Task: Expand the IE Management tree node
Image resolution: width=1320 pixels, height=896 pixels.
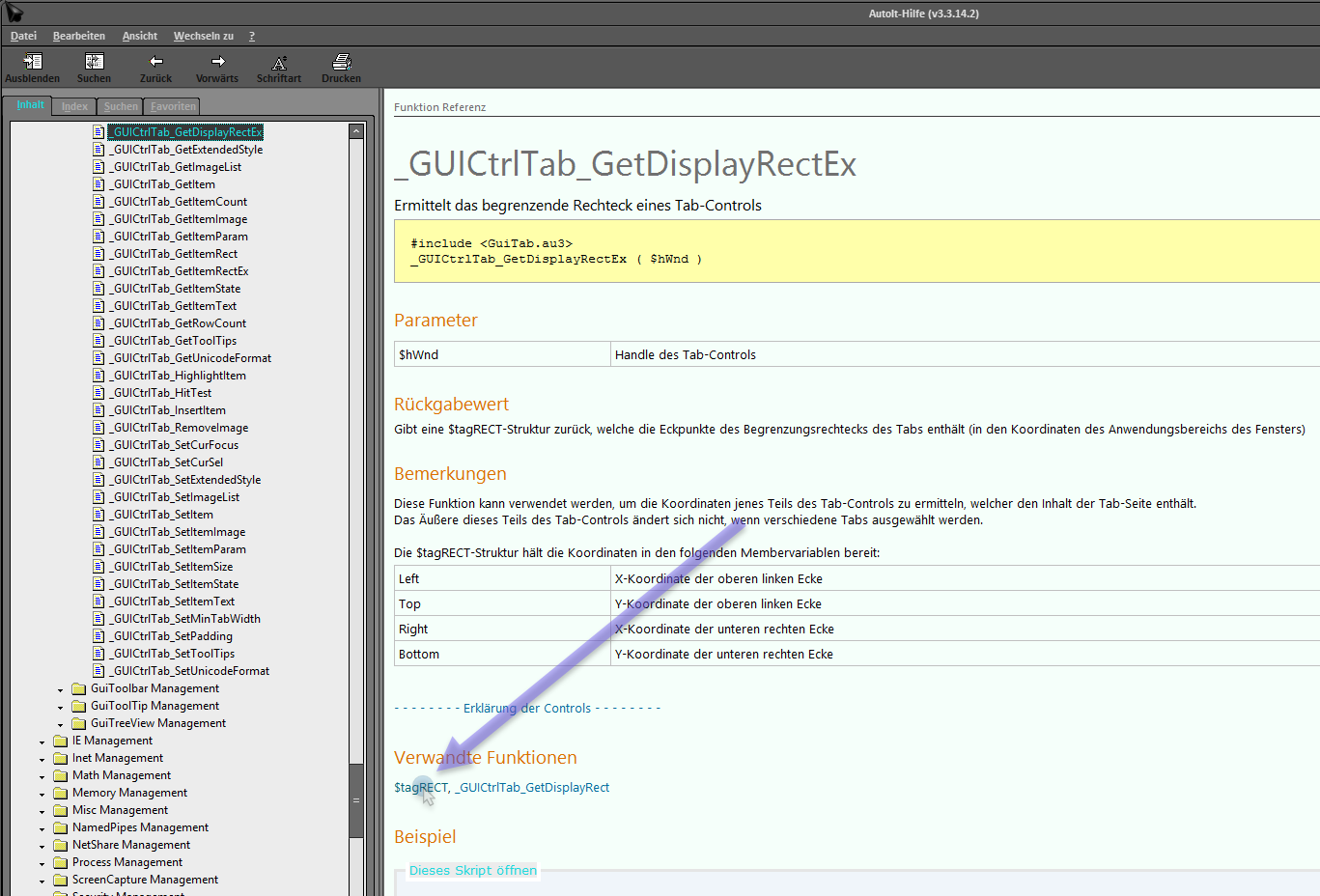Action: coord(42,742)
